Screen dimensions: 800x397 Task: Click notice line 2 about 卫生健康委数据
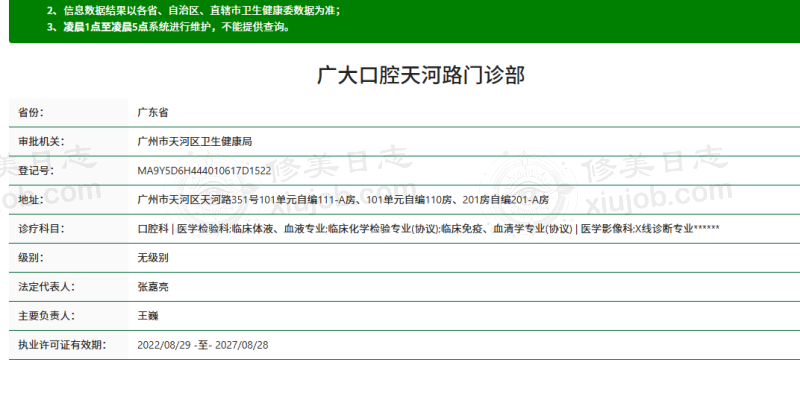[x=193, y=11]
